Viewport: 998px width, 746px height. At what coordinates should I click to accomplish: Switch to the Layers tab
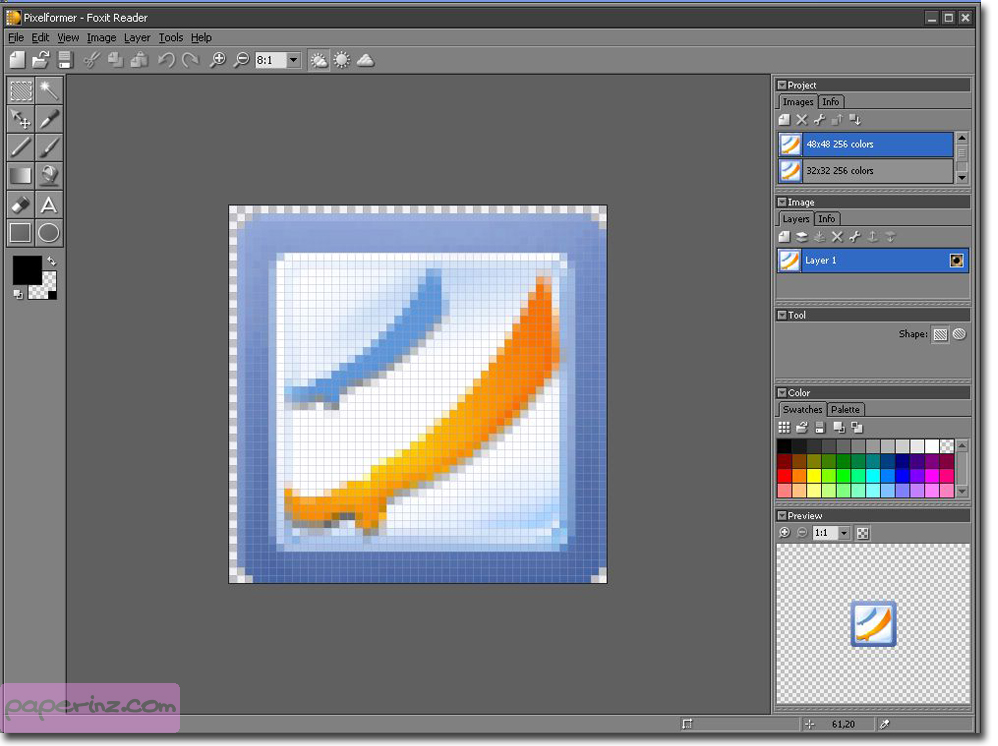(796, 218)
